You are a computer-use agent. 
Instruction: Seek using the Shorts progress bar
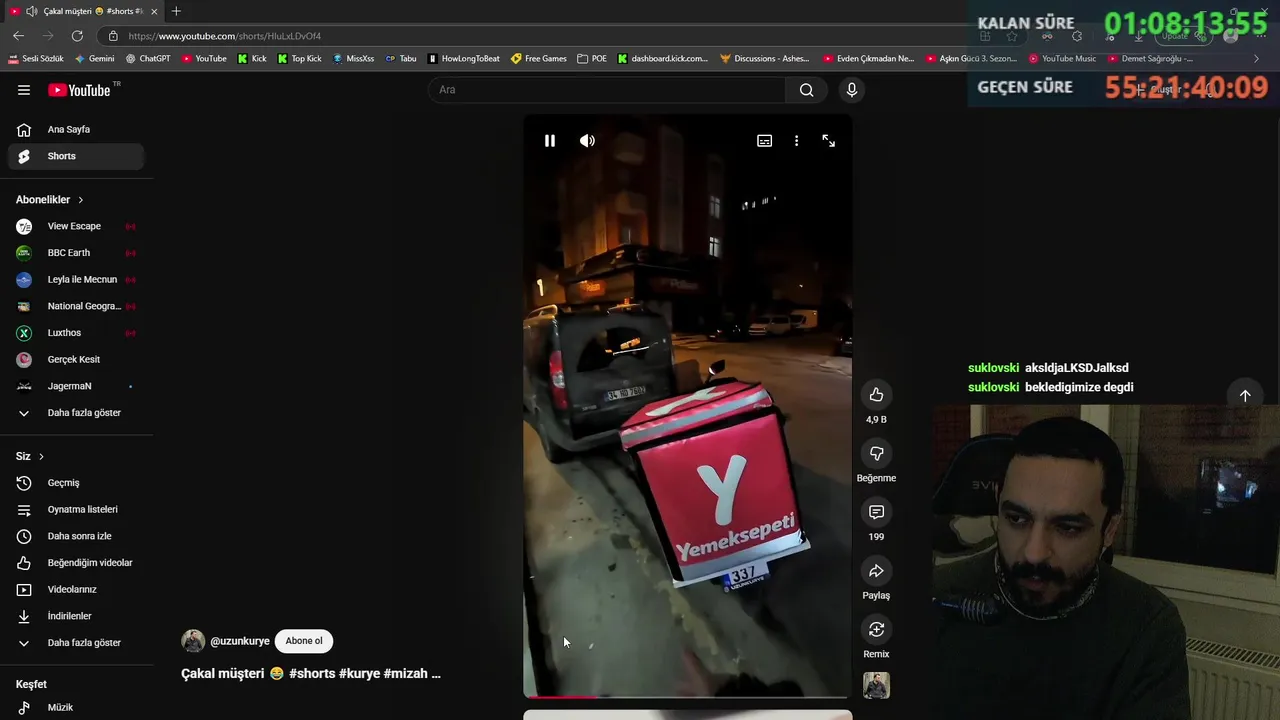pos(688,696)
